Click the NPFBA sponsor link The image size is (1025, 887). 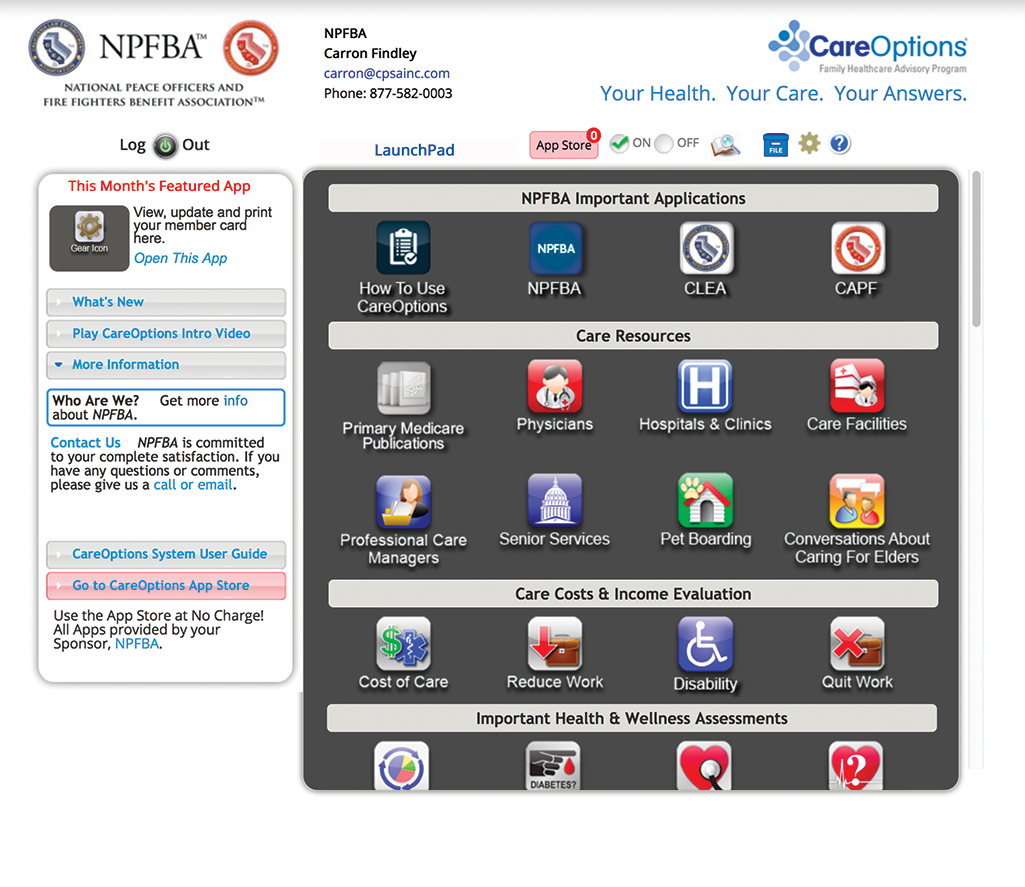(137, 644)
